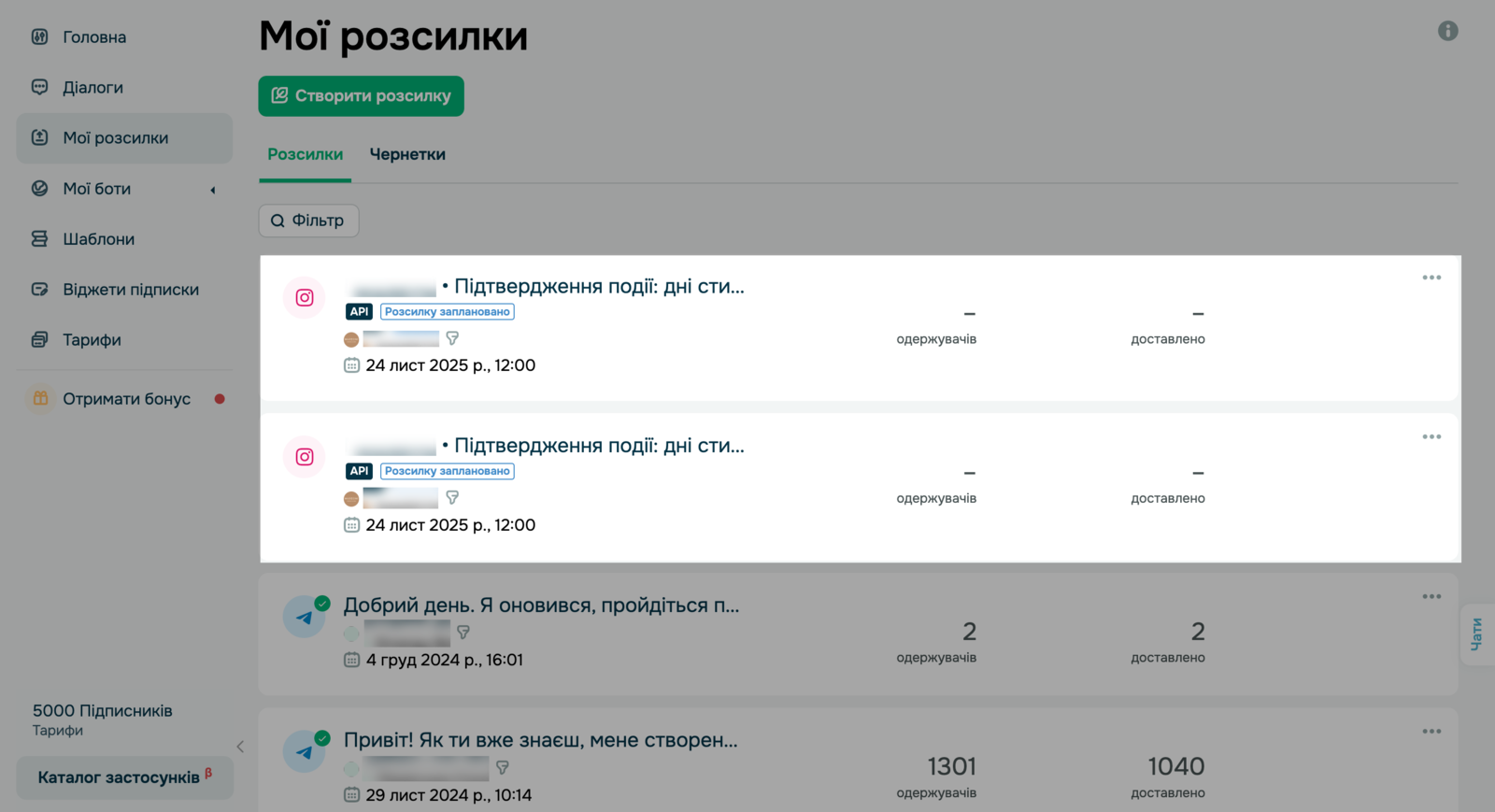The image size is (1495, 812).
Task: Click funnel icon in second scheduled broadcast
Action: (452, 498)
